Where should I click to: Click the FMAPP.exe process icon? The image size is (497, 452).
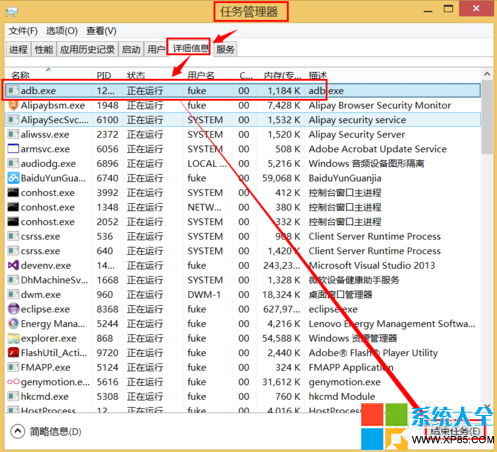(13, 367)
